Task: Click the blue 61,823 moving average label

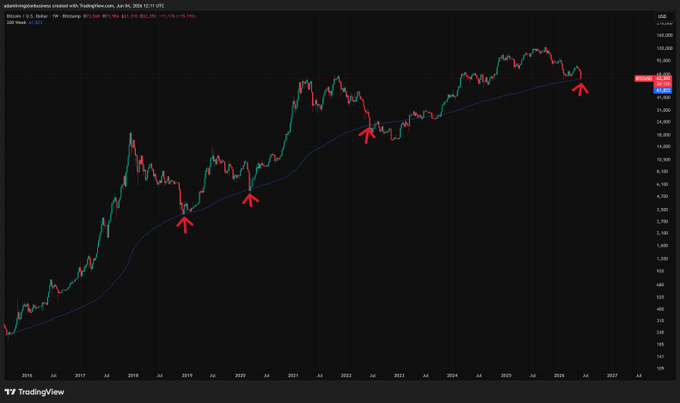Action: tap(663, 90)
